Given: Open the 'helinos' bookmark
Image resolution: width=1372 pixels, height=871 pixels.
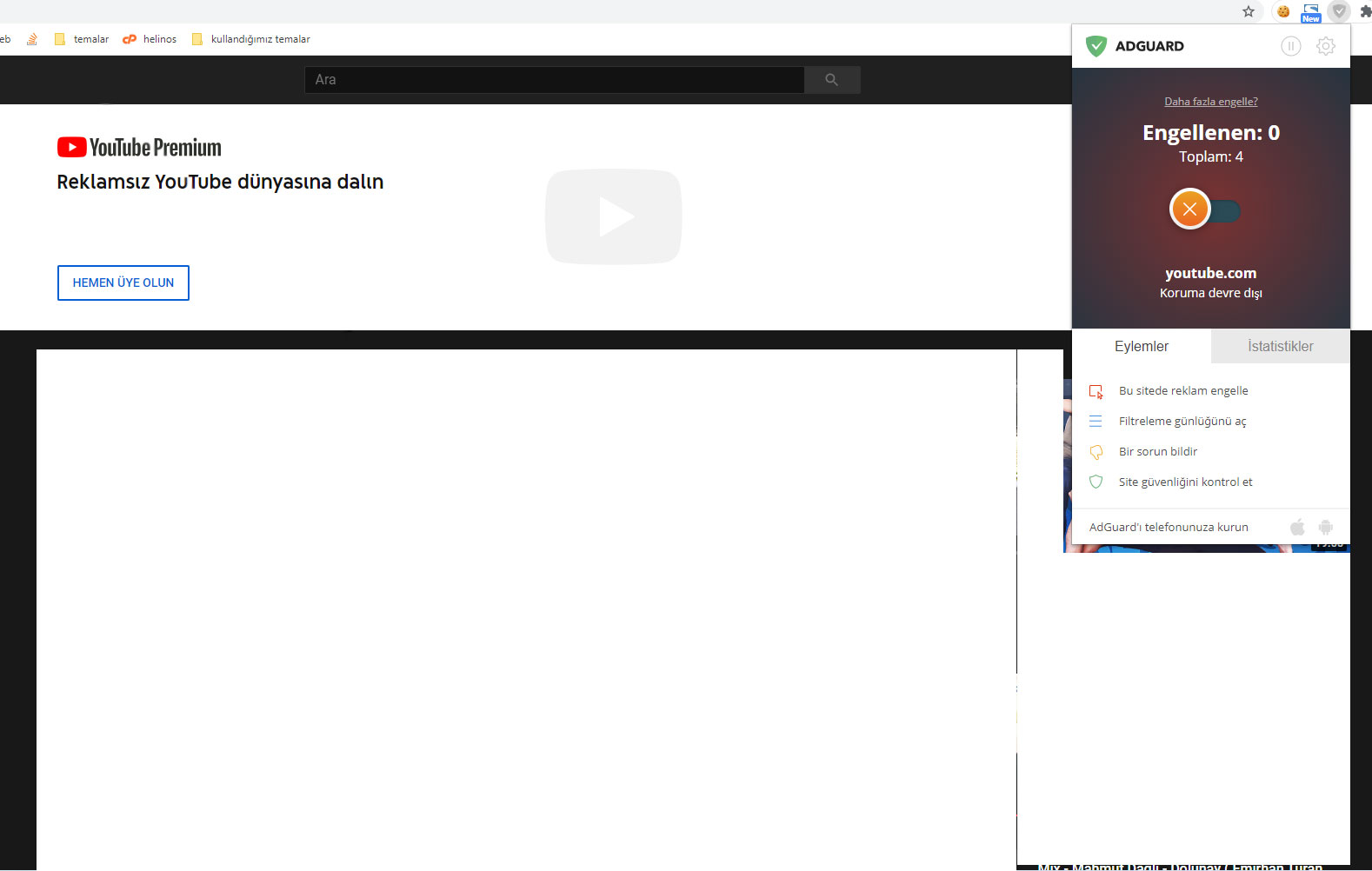Looking at the screenshot, I should 150,39.
